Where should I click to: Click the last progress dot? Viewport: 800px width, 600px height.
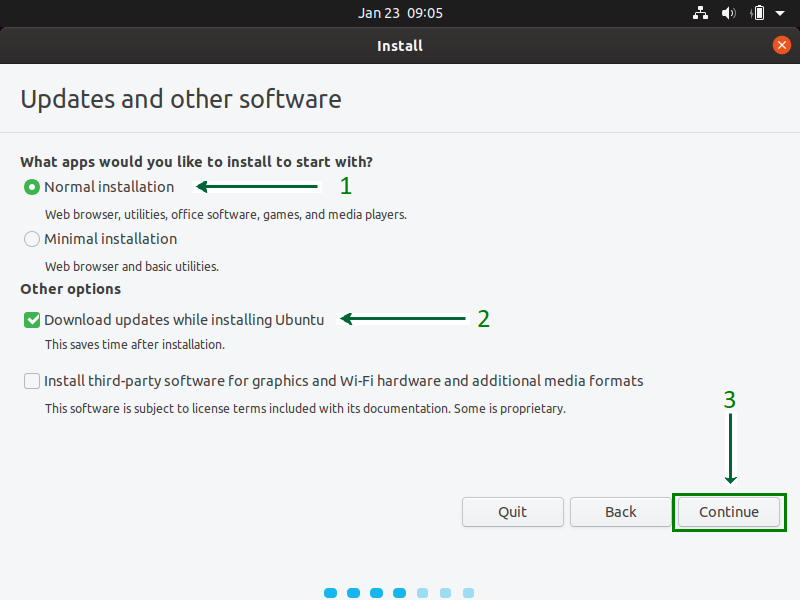(468, 593)
